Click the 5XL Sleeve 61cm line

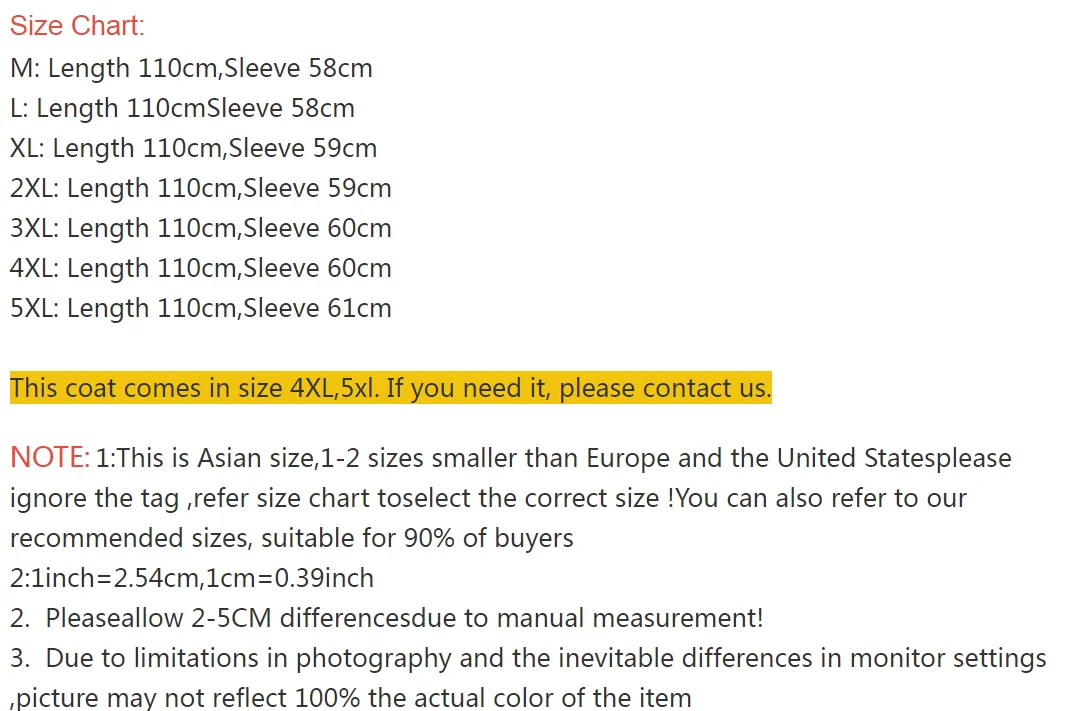tap(200, 309)
